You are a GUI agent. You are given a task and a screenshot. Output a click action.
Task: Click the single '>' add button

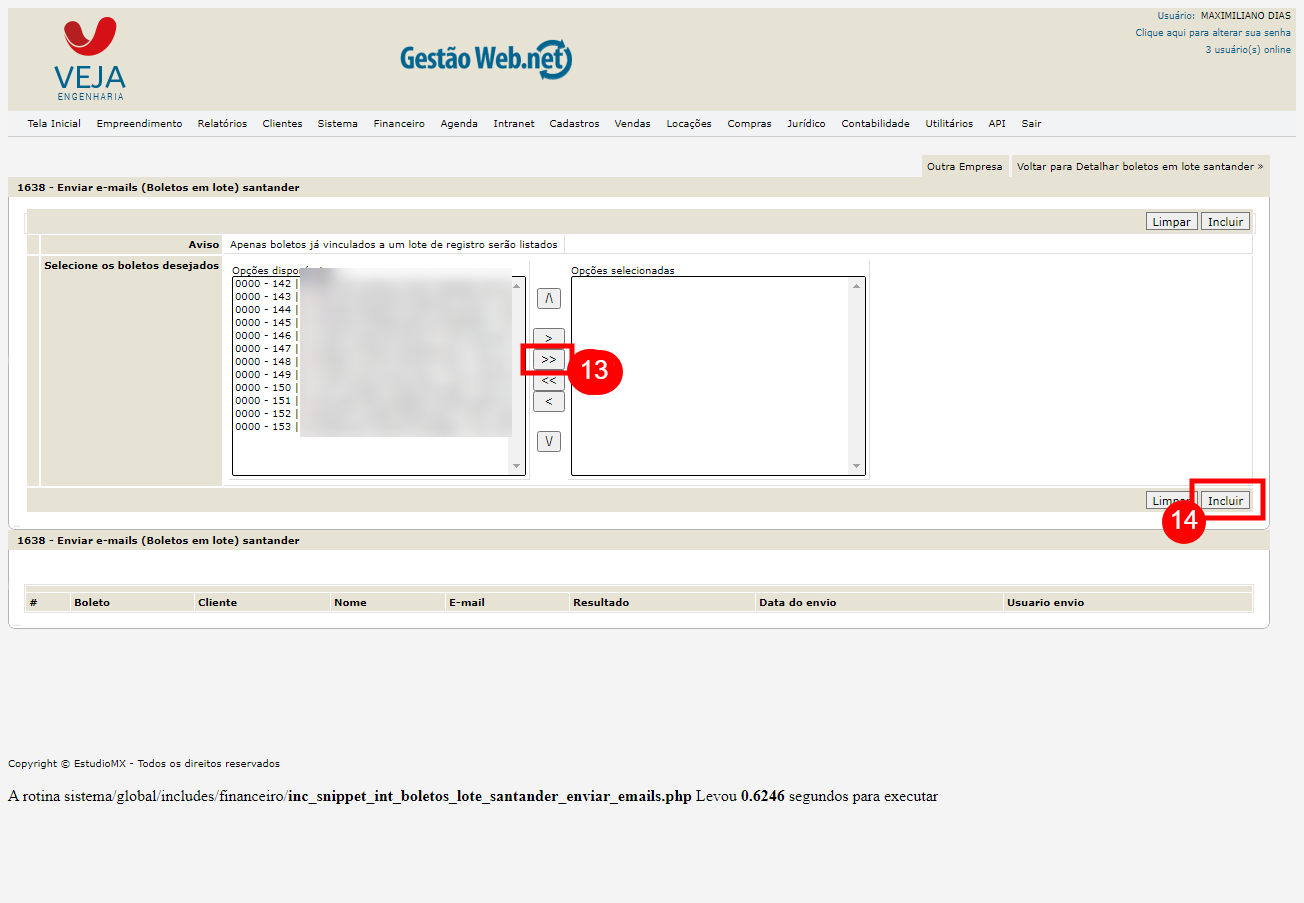coord(548,338)
